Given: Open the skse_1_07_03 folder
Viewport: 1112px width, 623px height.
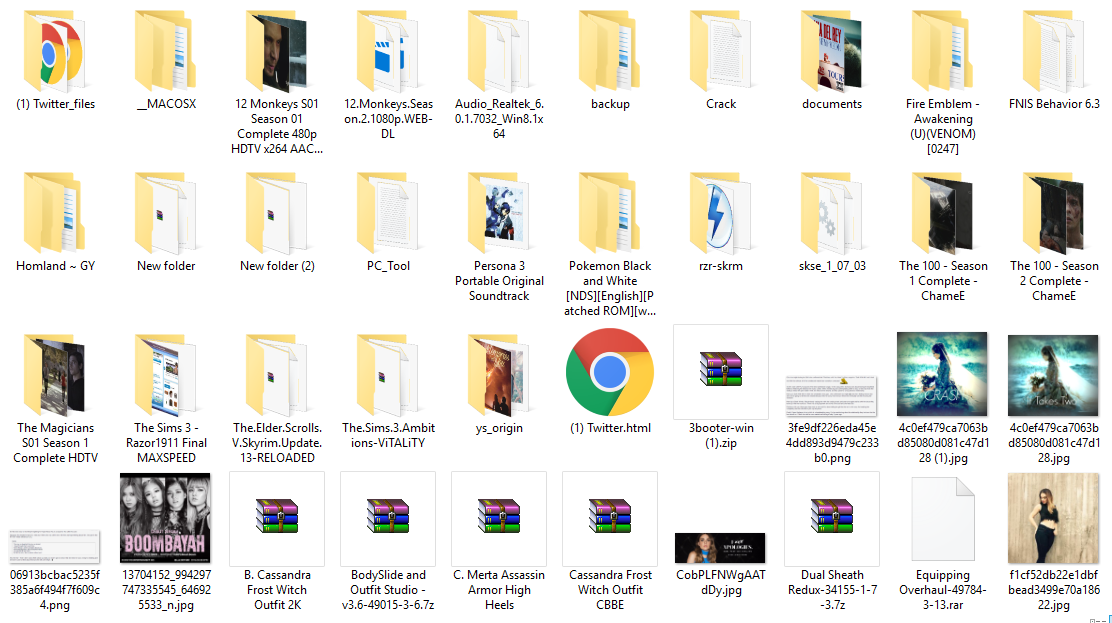Looking at the screenshot, I should [x=832, y=213].
